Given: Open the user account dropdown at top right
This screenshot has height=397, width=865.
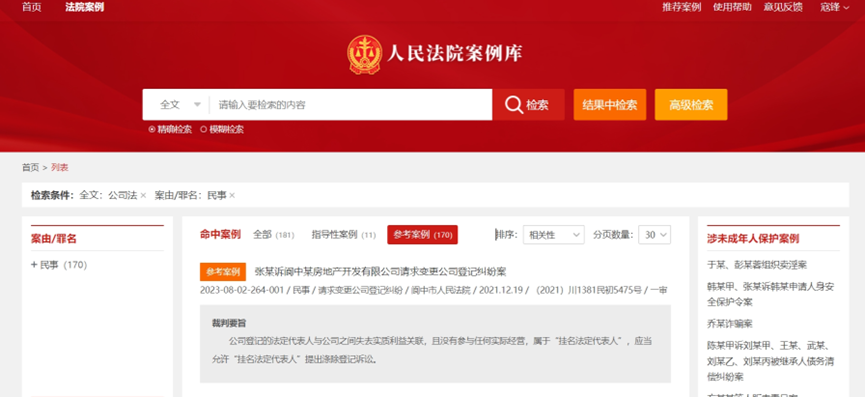Looking at the screenshot, I should tap(835, 7).
